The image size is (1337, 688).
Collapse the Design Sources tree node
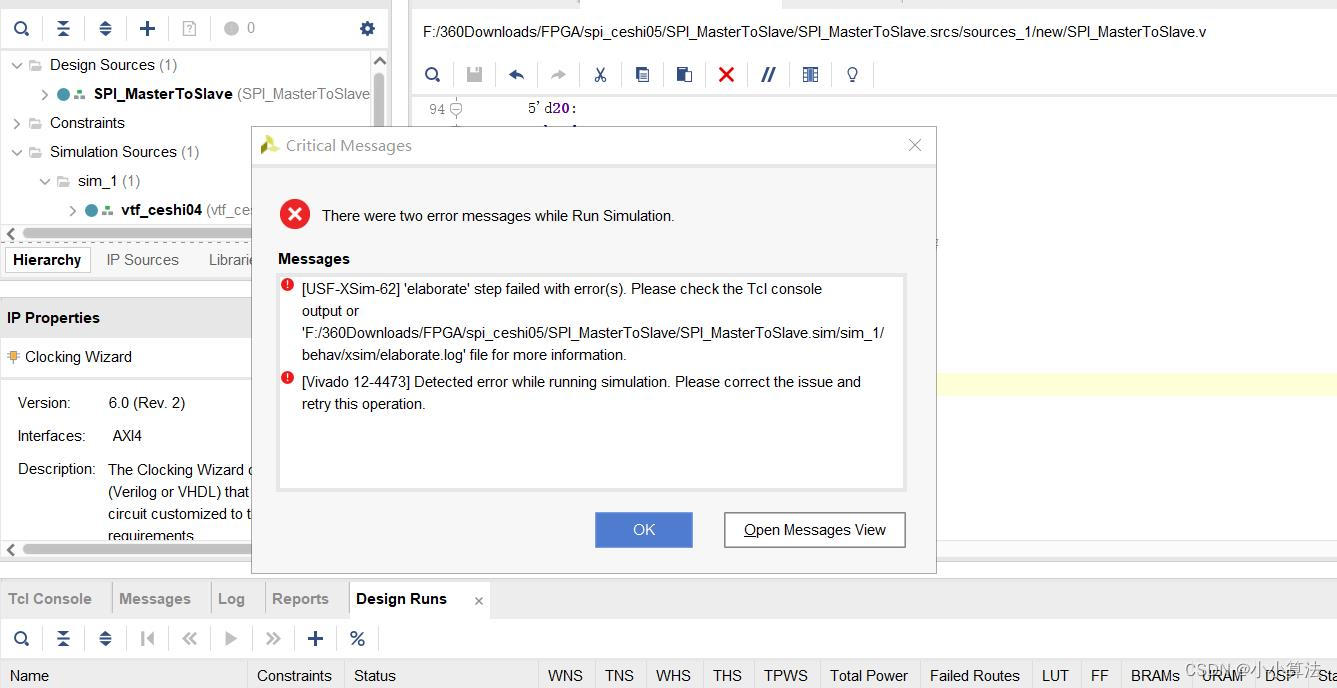16,65
